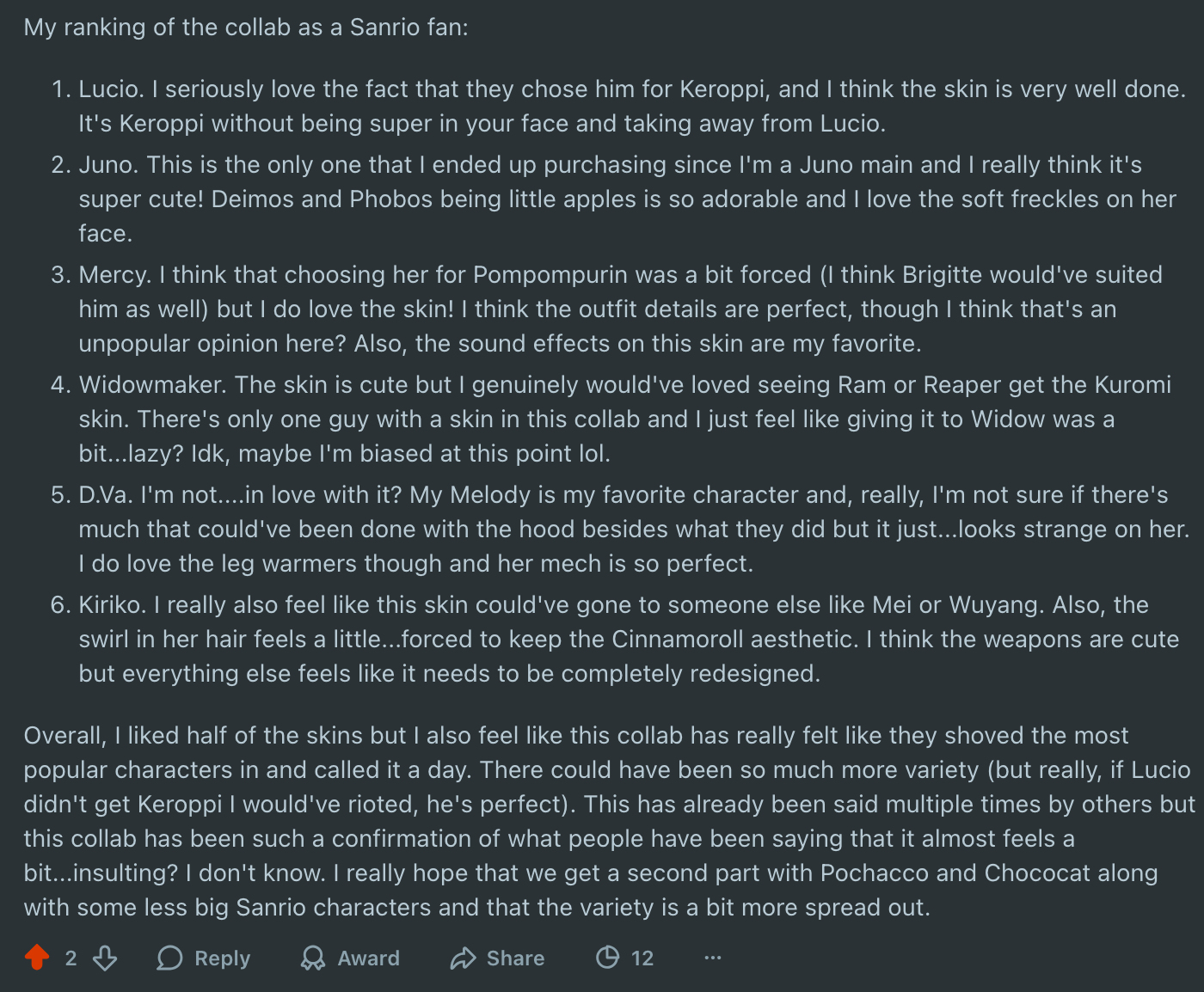Image resolution: width=1204 pixels, height=992 pixels.
Task: Click the Lucio ranking entry text
Action: (x=632, y=107)
